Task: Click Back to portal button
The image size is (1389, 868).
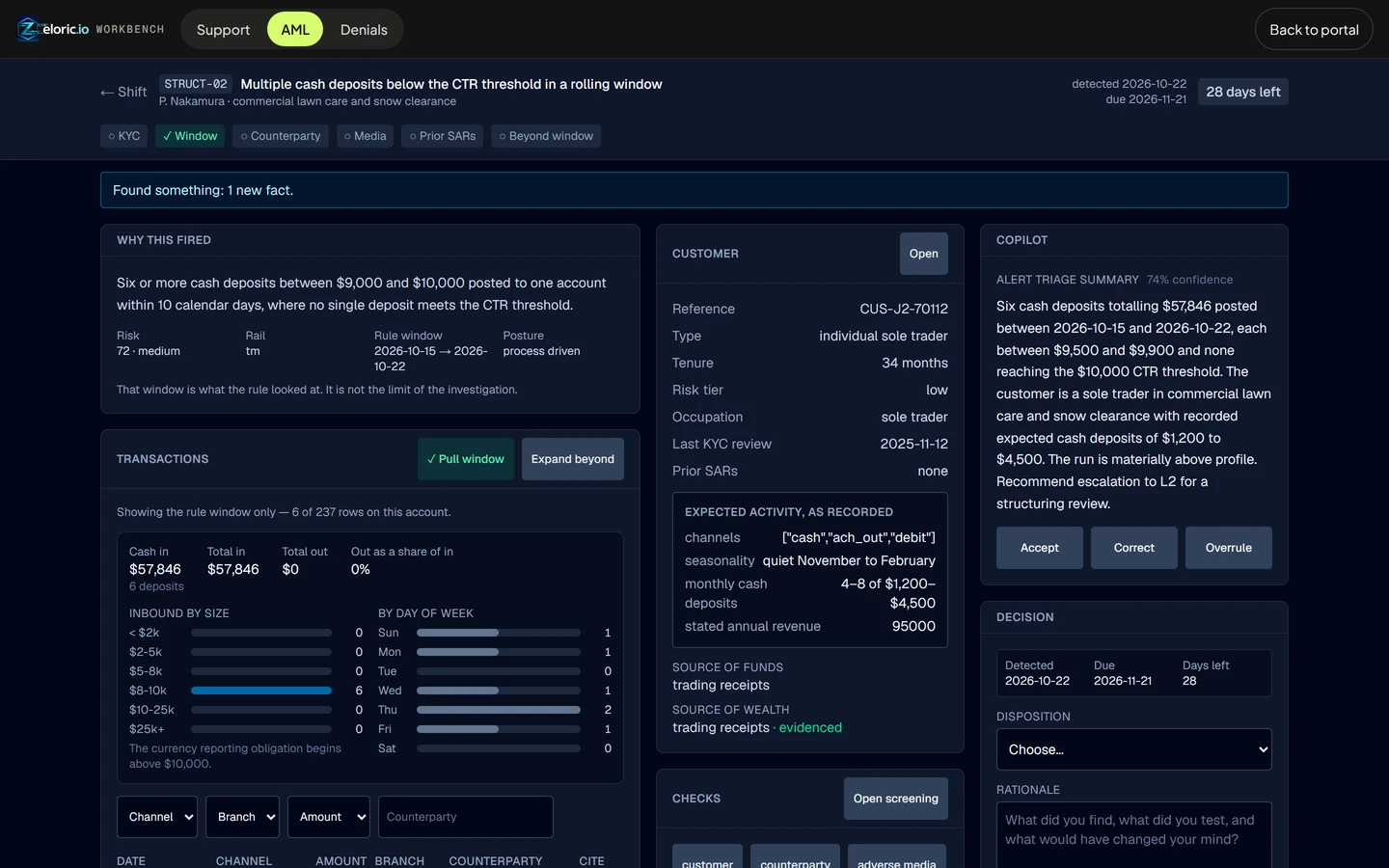Action: tap(1314, 30)
